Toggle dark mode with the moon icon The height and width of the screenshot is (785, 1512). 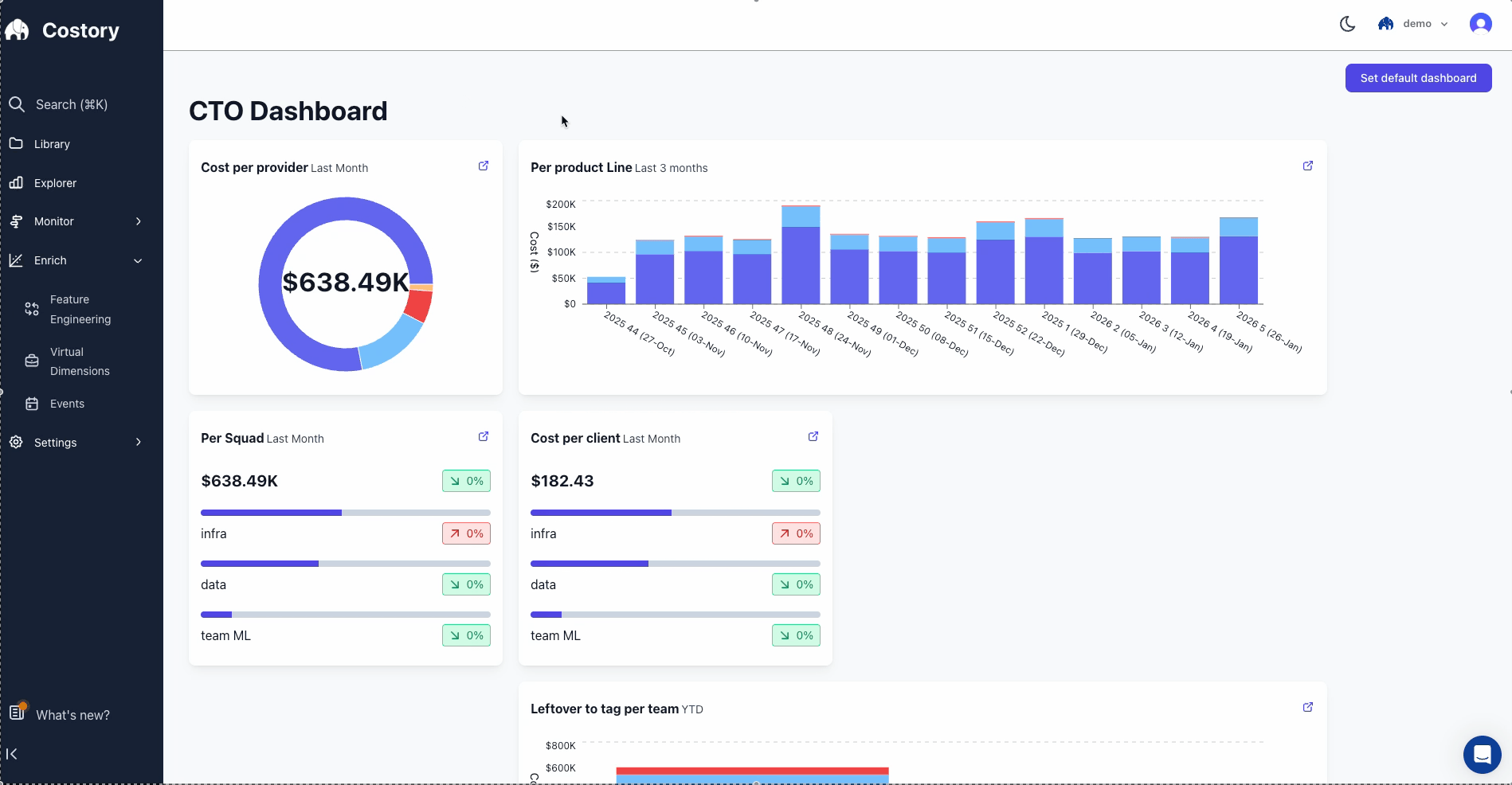[x=1347, y=24]
